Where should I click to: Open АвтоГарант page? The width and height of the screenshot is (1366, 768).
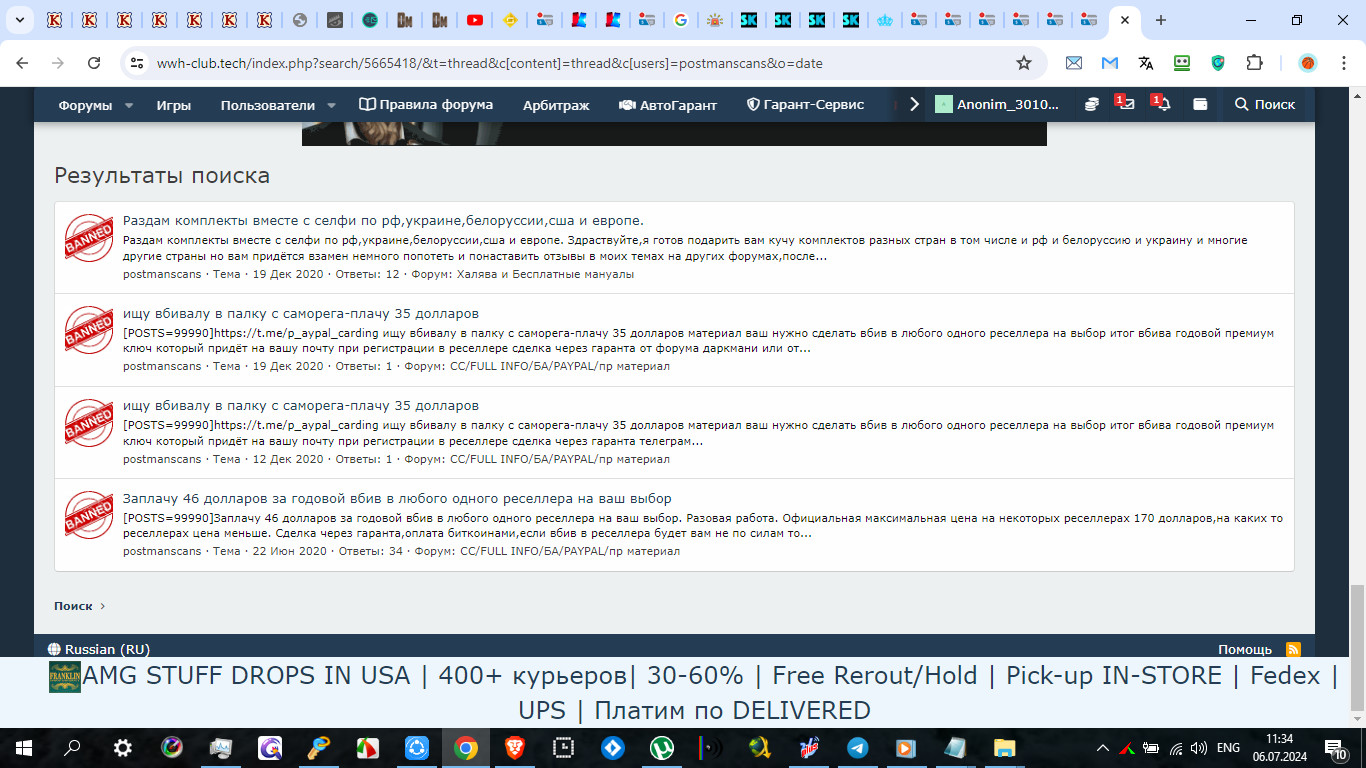(668, 105)
